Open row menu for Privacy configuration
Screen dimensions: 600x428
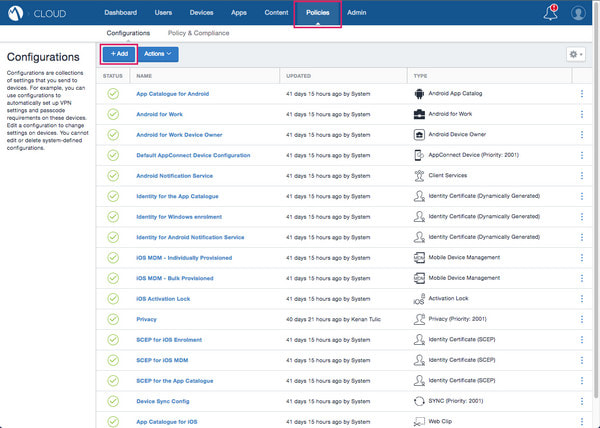[x=582, y=319]
